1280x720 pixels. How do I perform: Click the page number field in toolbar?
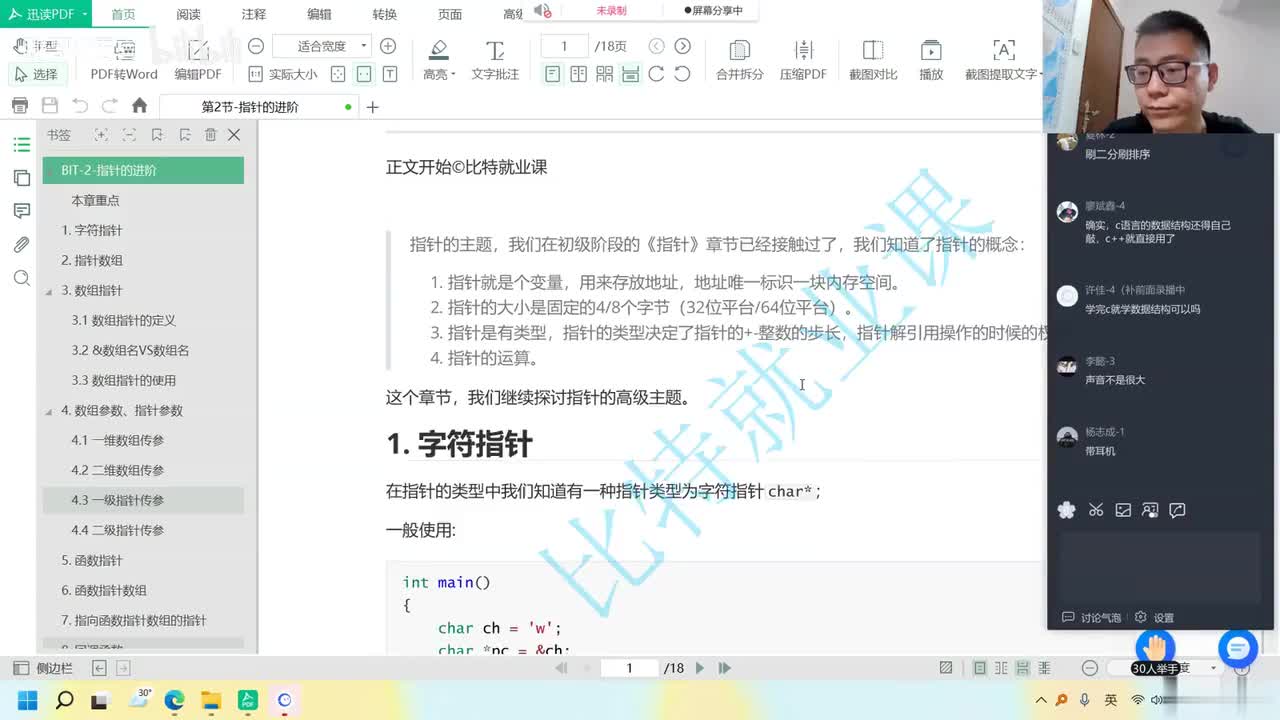pos(564,46)
